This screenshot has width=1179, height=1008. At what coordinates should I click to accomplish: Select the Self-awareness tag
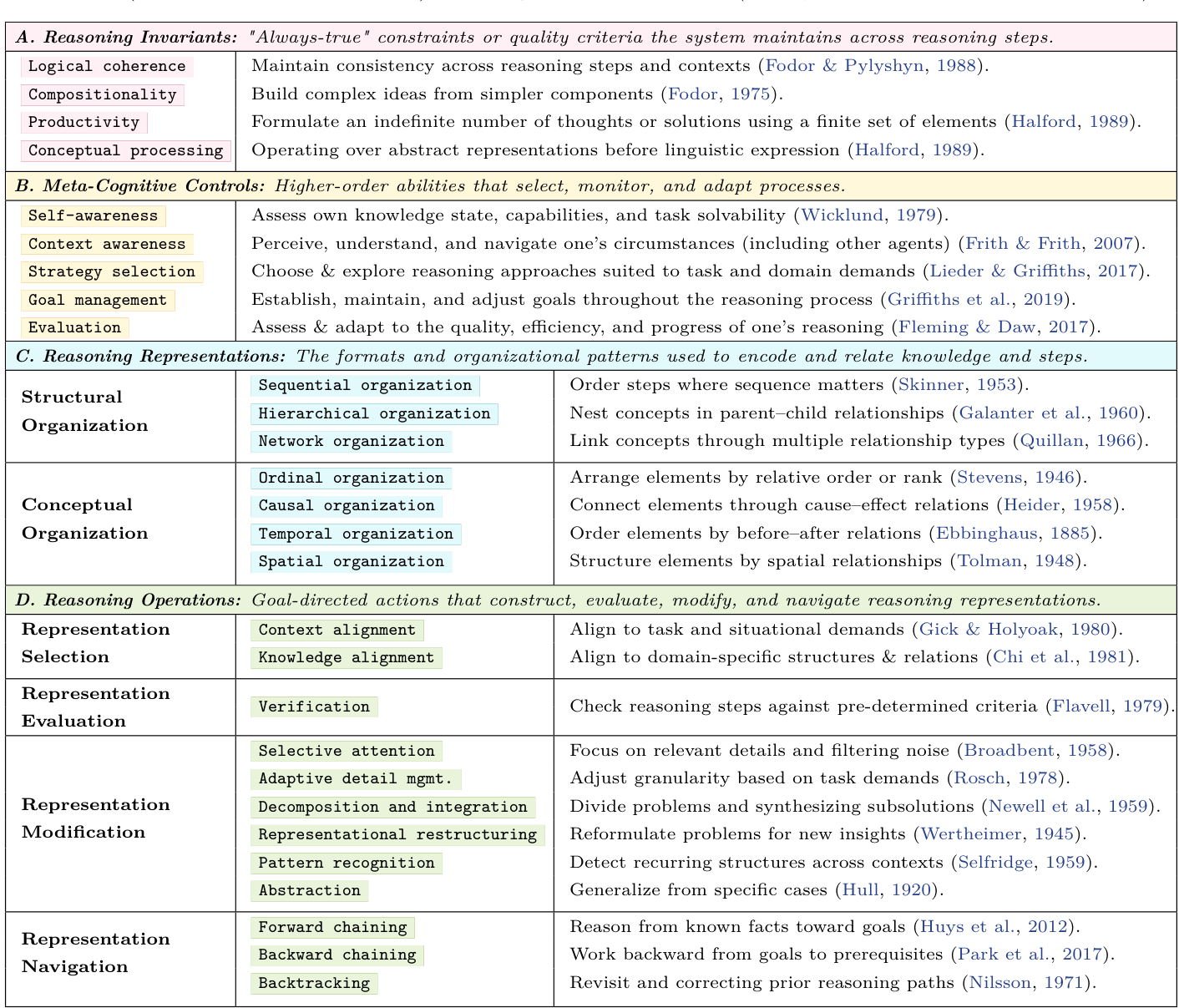[x=94, y=215]
